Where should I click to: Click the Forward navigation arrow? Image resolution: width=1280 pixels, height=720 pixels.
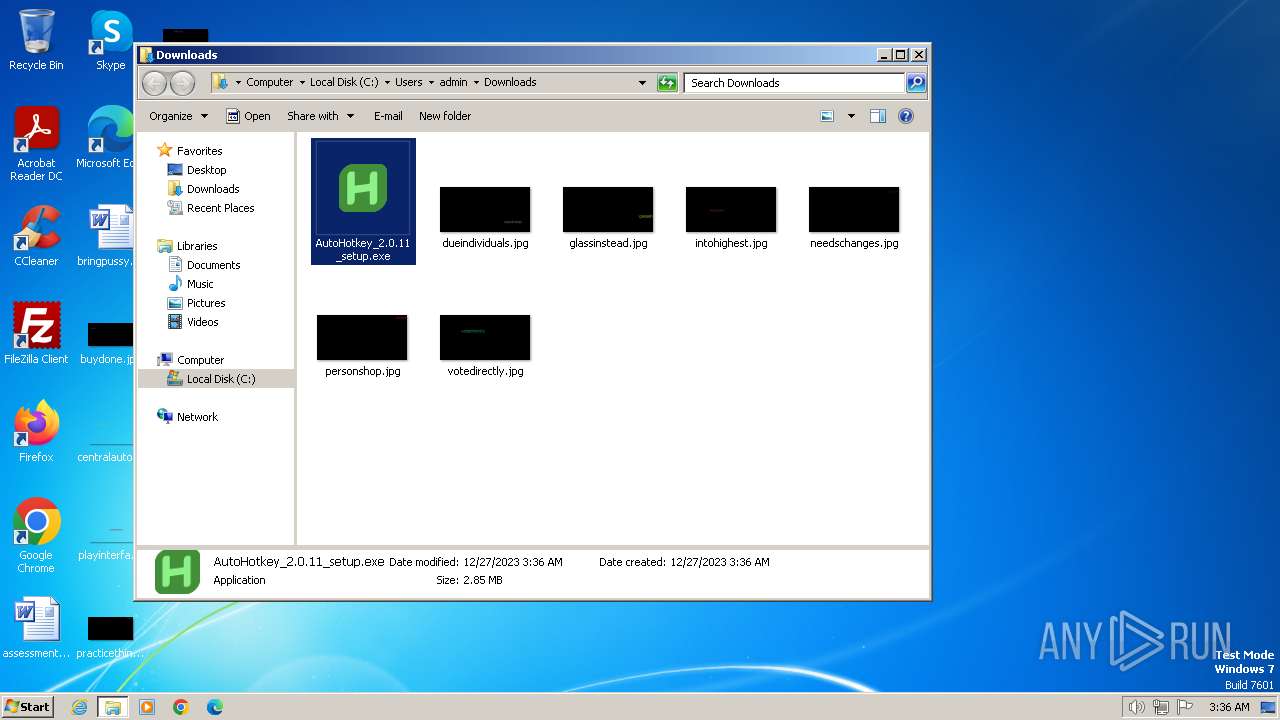point(182,83)
